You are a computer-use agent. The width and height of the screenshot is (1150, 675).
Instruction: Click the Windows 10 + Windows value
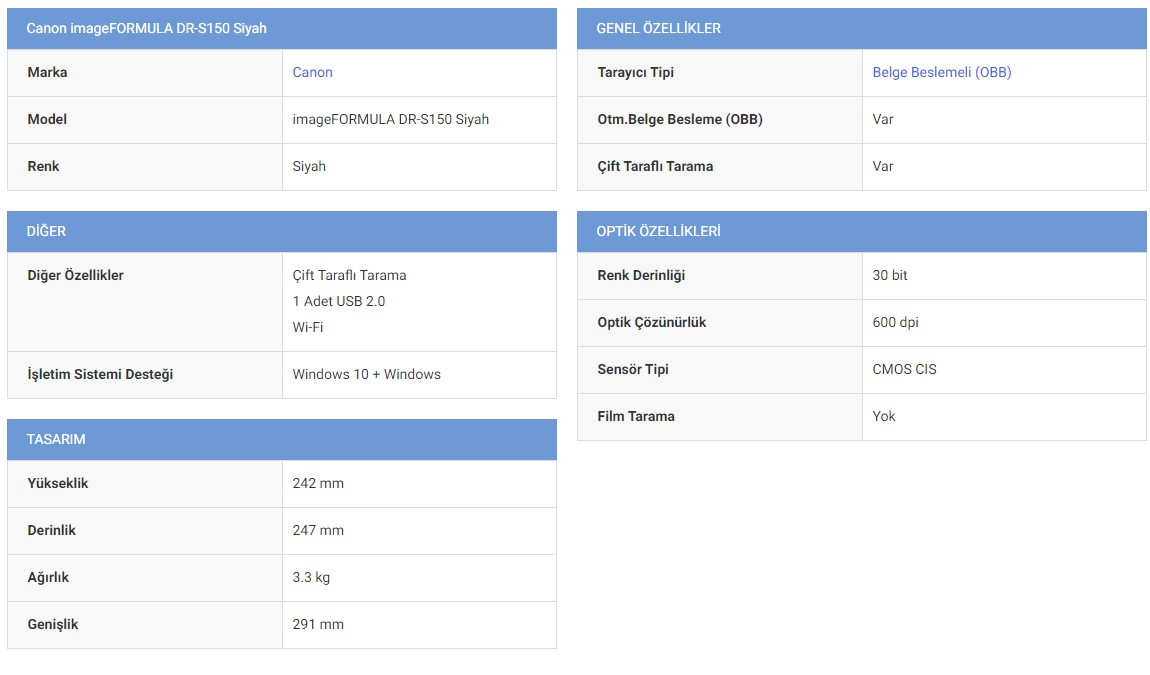366,374
